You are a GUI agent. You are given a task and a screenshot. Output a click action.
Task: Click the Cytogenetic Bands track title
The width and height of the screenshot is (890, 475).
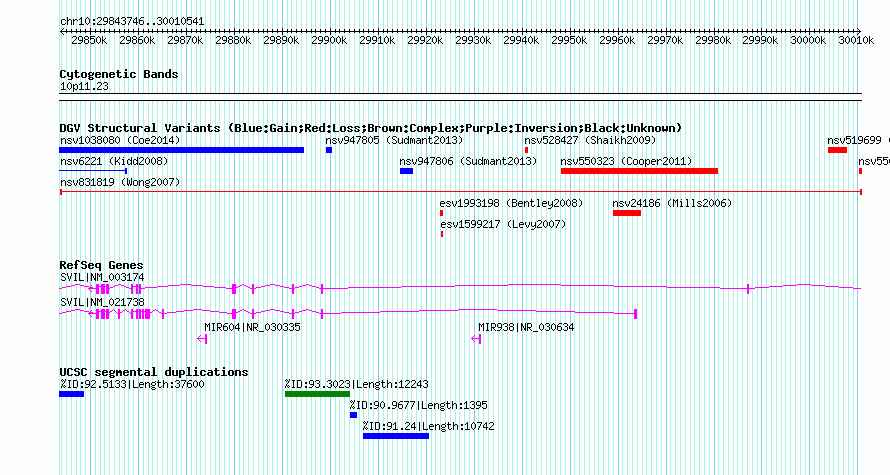pyautogui.click(x=119, y=74)
